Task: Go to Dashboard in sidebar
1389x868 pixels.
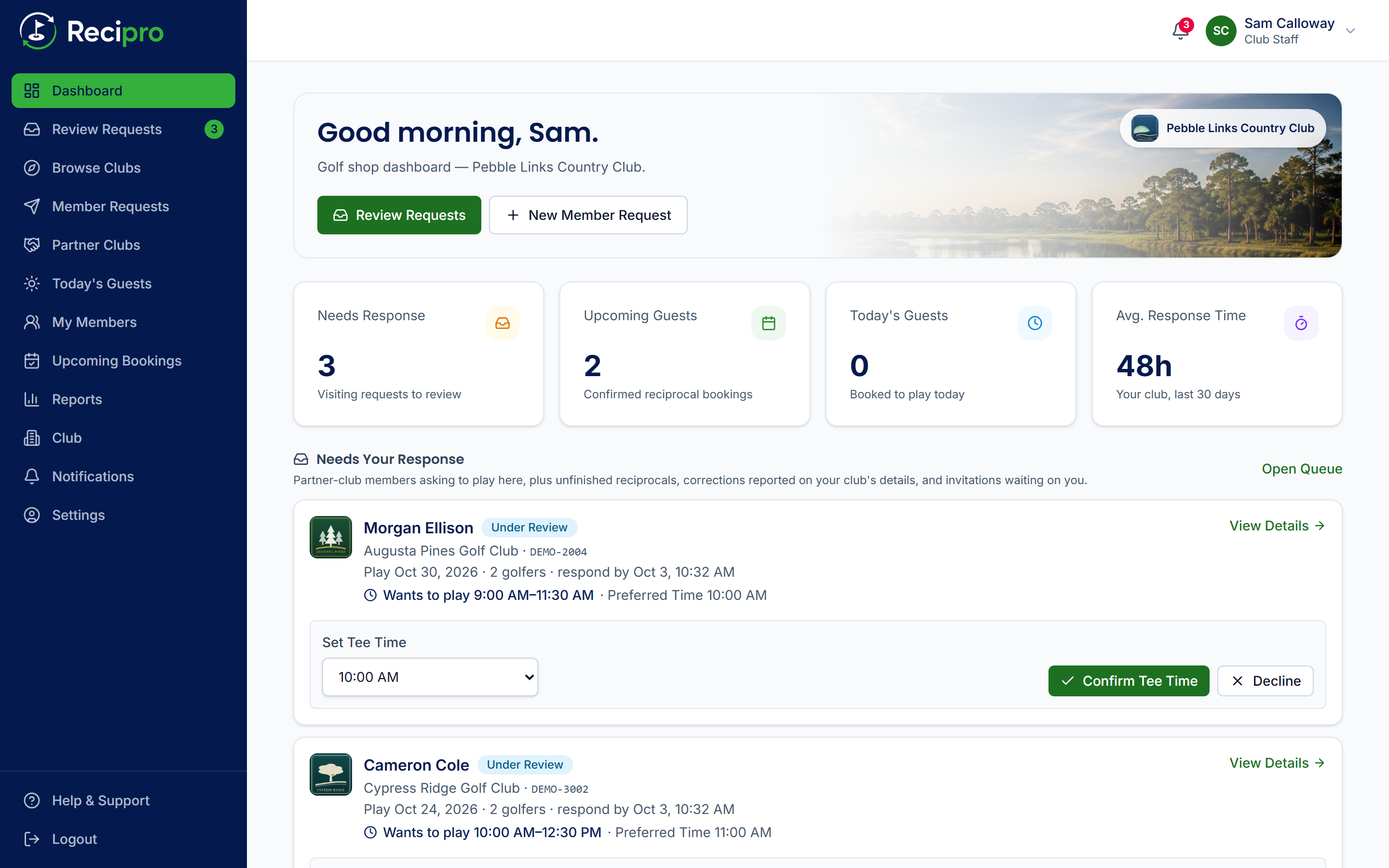Action: point(123,91)
